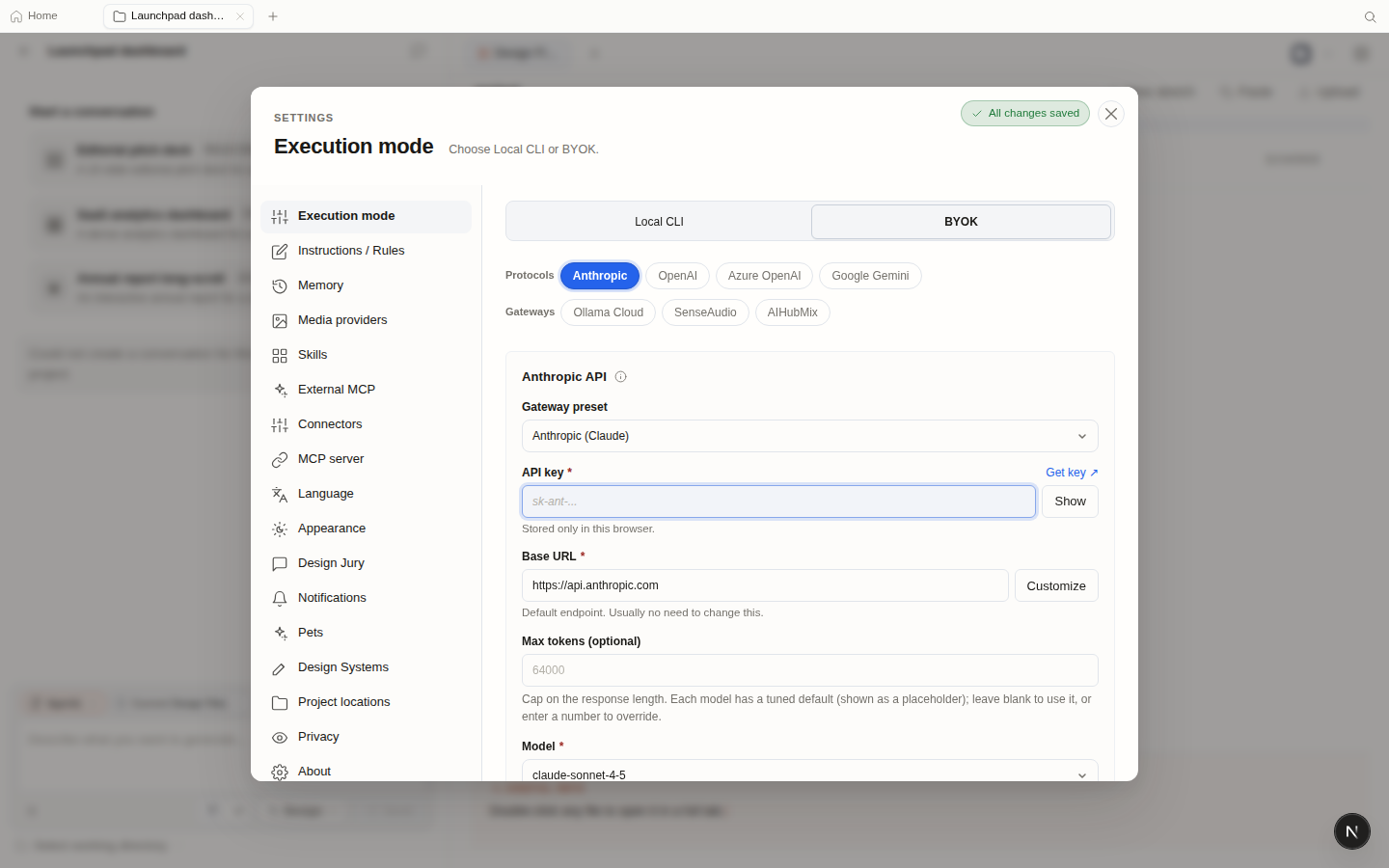Image resolution: width=1389 pixels, height=868 pixels.
Task: Click Customize next to Base URL
Action: (x=1056, y=585)
